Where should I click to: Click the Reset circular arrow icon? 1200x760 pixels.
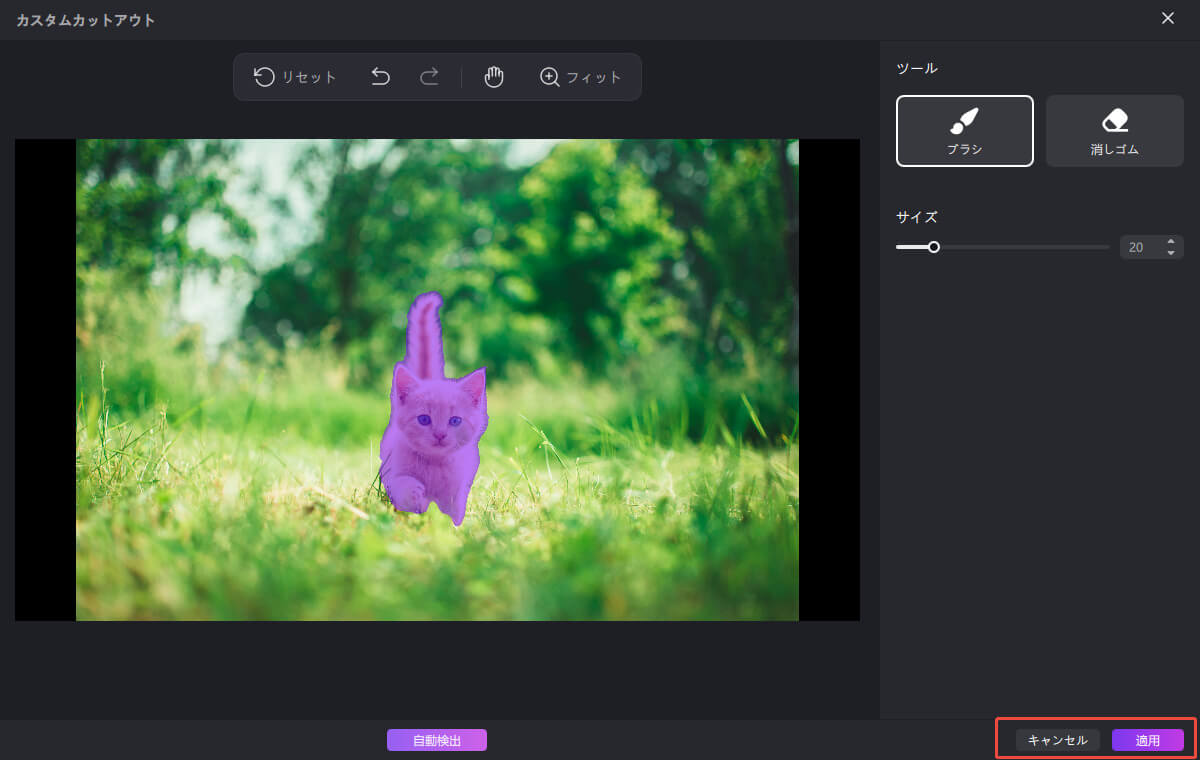[264, 77]
